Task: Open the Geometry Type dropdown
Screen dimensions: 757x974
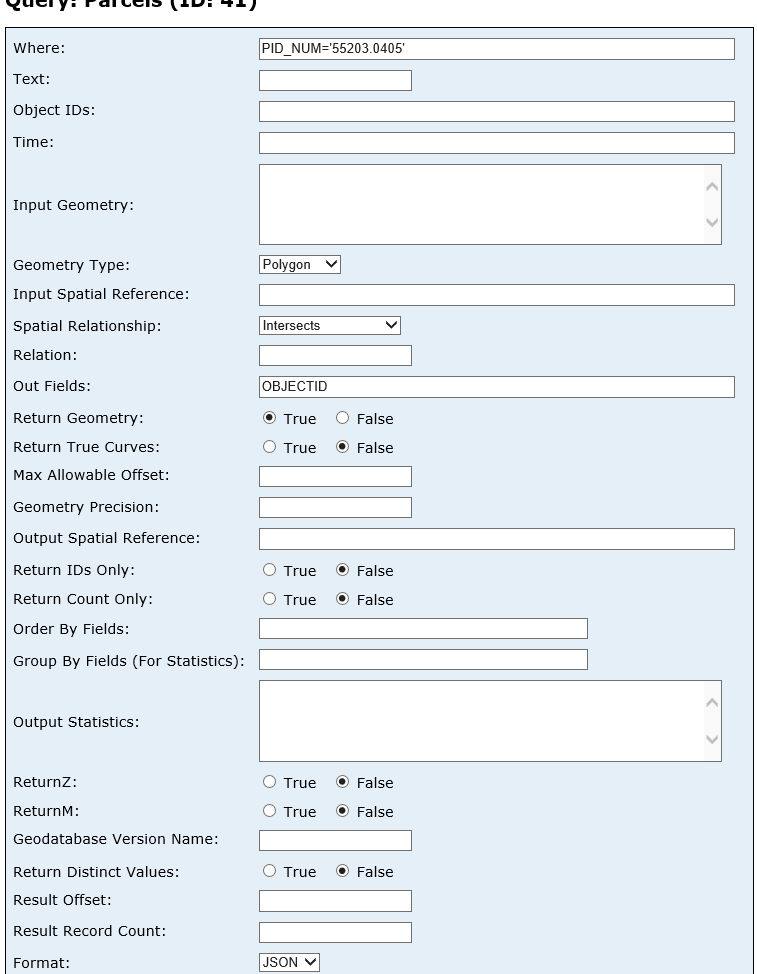Action: point(300,265)
